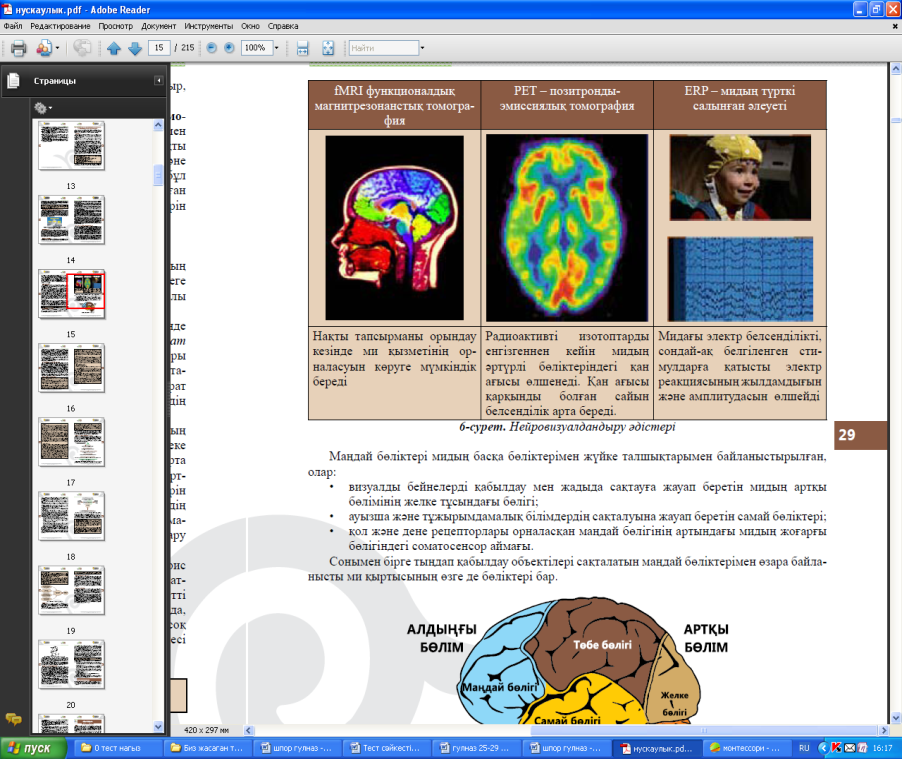The width and height of the screenshot is (902, 759).
Task: Click the PET brain scan image
Action: point(567,228)
